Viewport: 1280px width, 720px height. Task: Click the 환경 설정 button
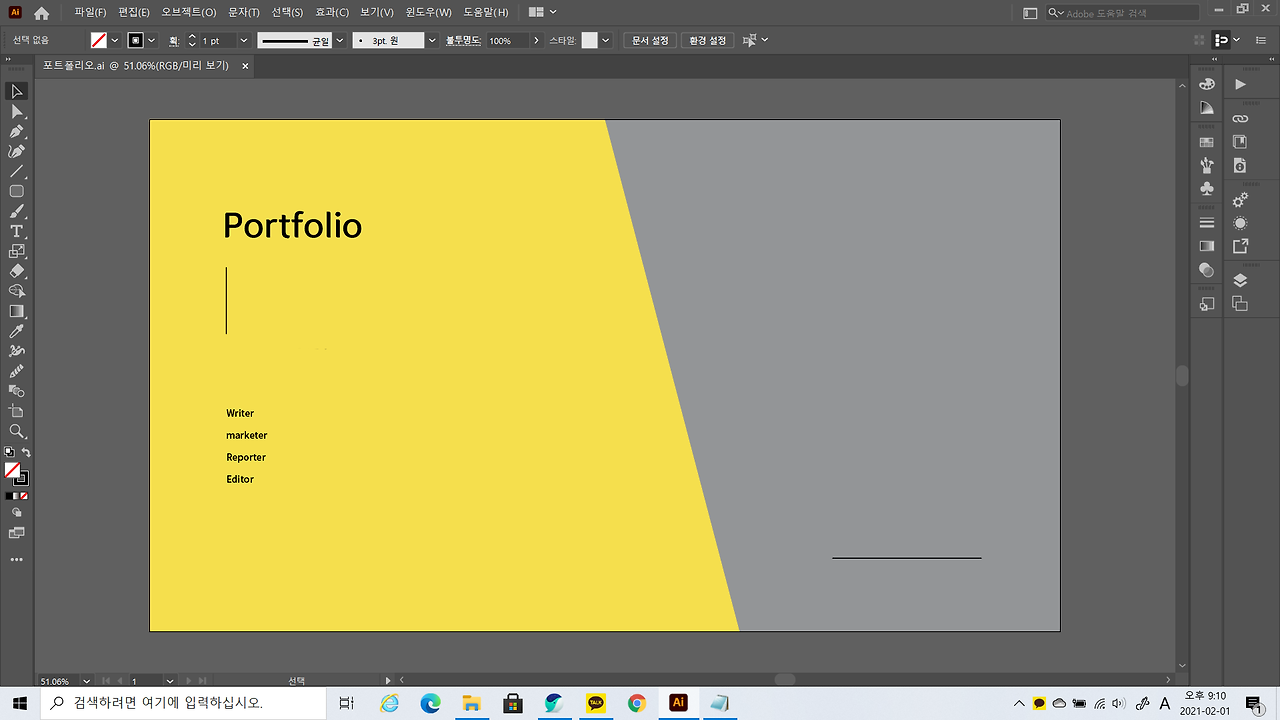click(708, 40)
